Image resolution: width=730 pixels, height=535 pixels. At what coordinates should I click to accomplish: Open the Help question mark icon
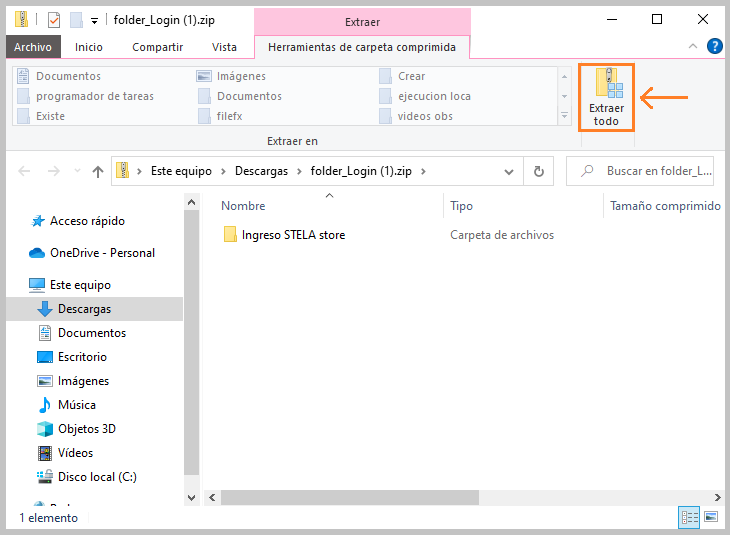(x=714, y=46)
